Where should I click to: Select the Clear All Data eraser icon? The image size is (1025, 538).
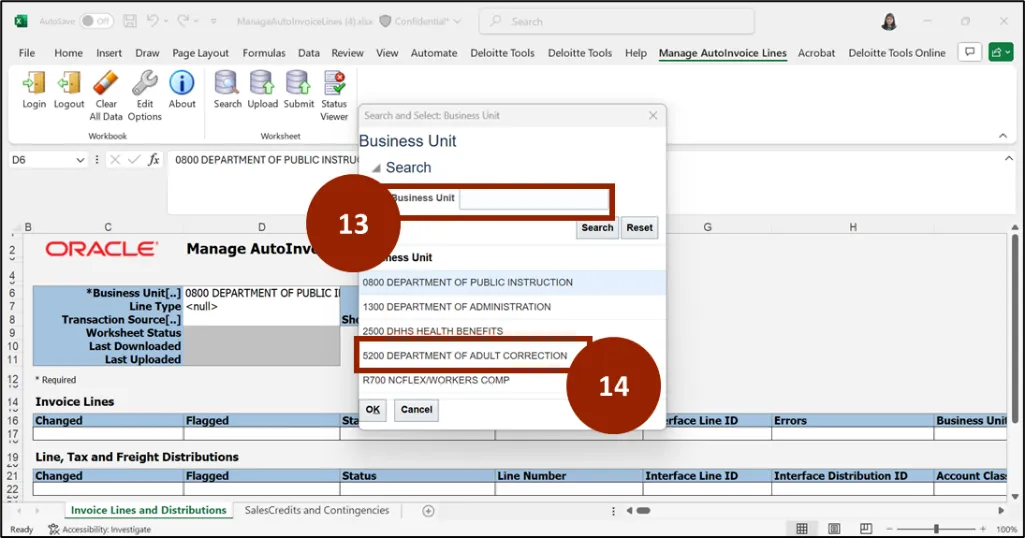tap(106, 85)
